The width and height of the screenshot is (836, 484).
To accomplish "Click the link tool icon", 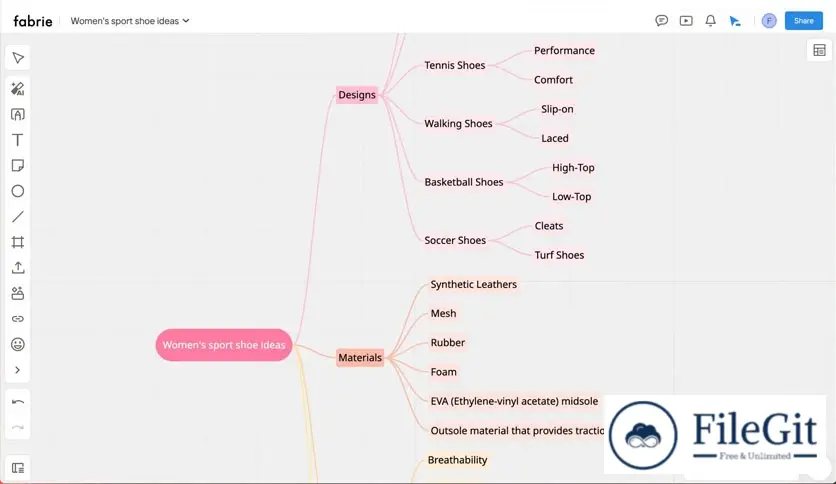I will click(x=18, y=319).
